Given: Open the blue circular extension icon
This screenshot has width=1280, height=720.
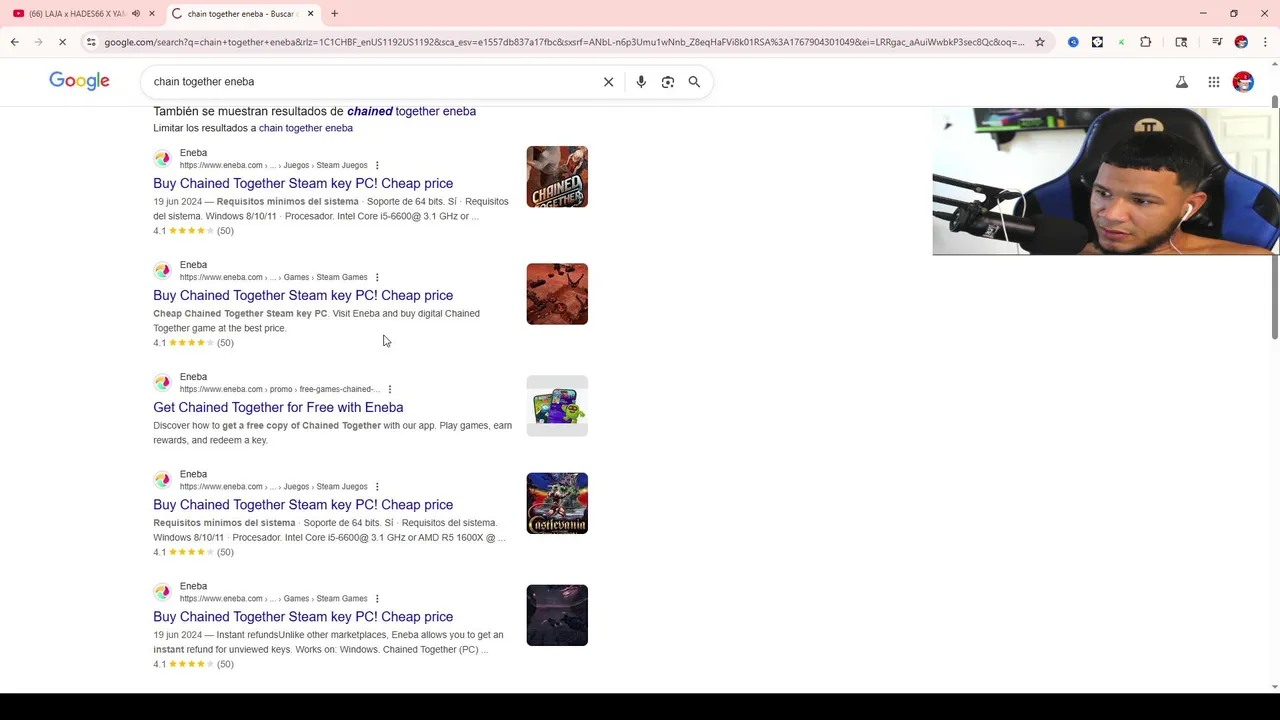Looking at the screenshot, I should [x=1073, y=42].
